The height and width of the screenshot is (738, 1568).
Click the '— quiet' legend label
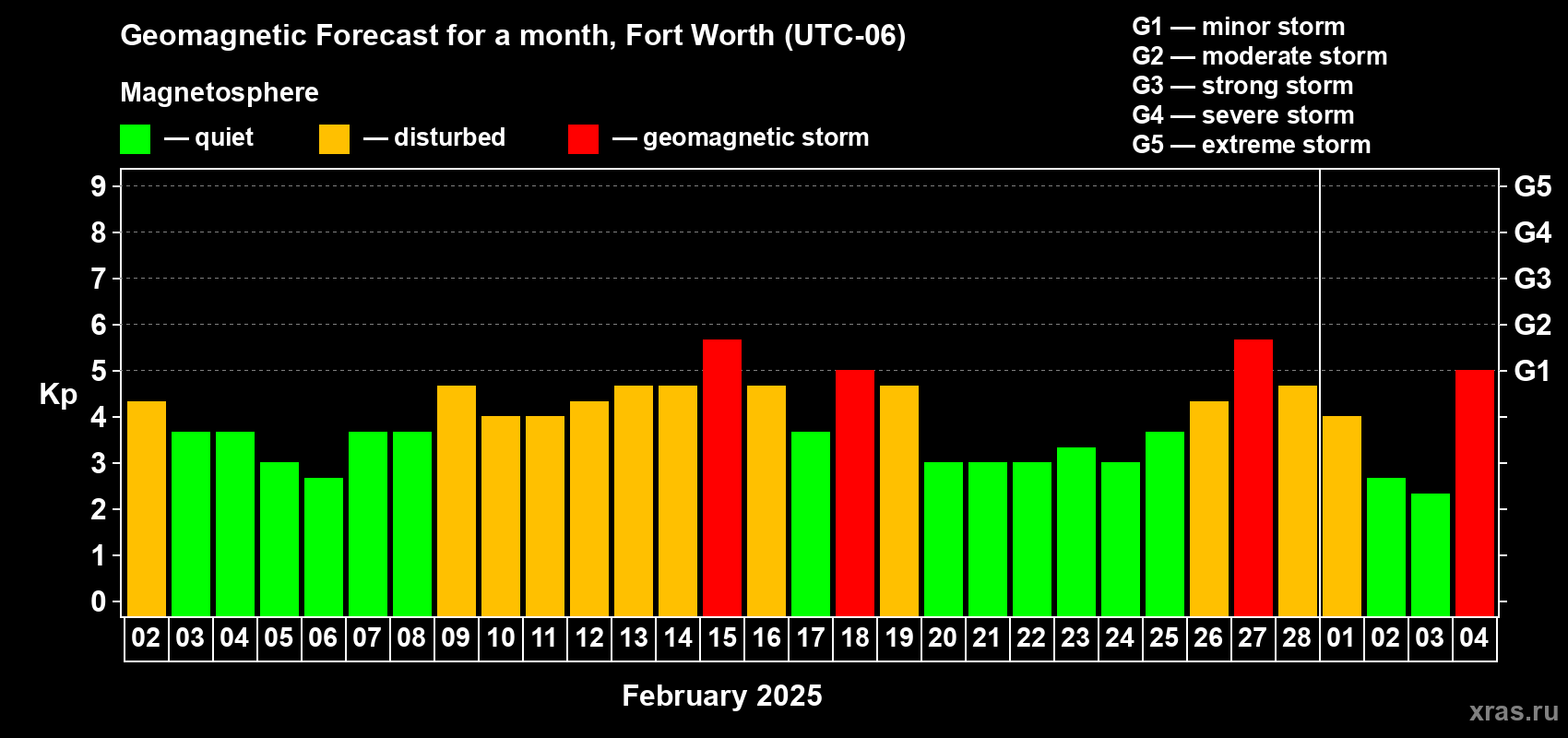click(x=208, y=137)
